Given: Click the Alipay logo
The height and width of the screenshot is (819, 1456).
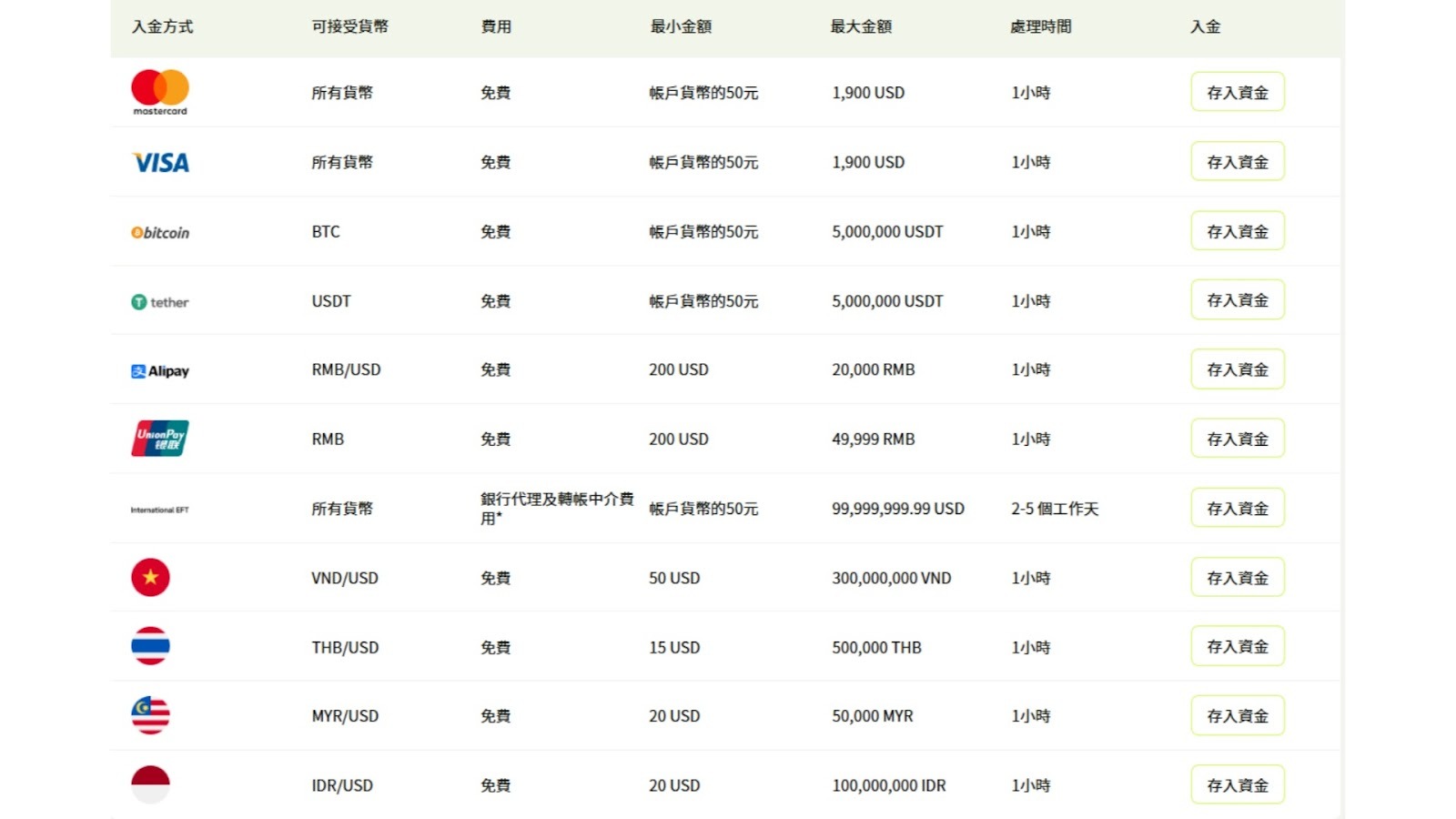Looking at the screenshot, I should pos(159,370).
